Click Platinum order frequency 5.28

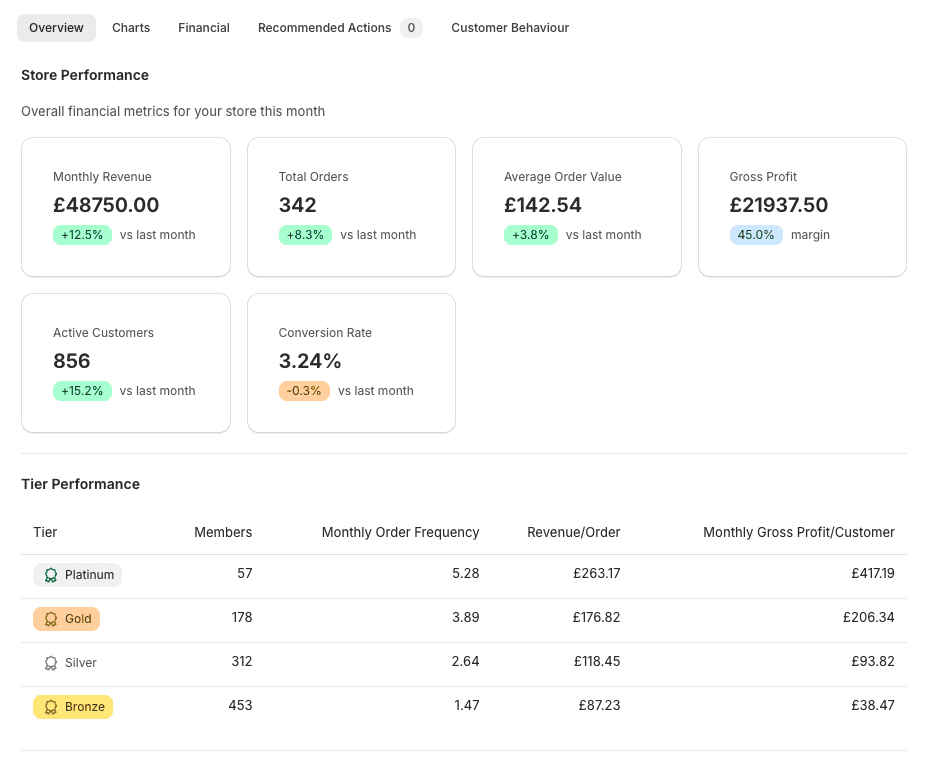(466, 573)
